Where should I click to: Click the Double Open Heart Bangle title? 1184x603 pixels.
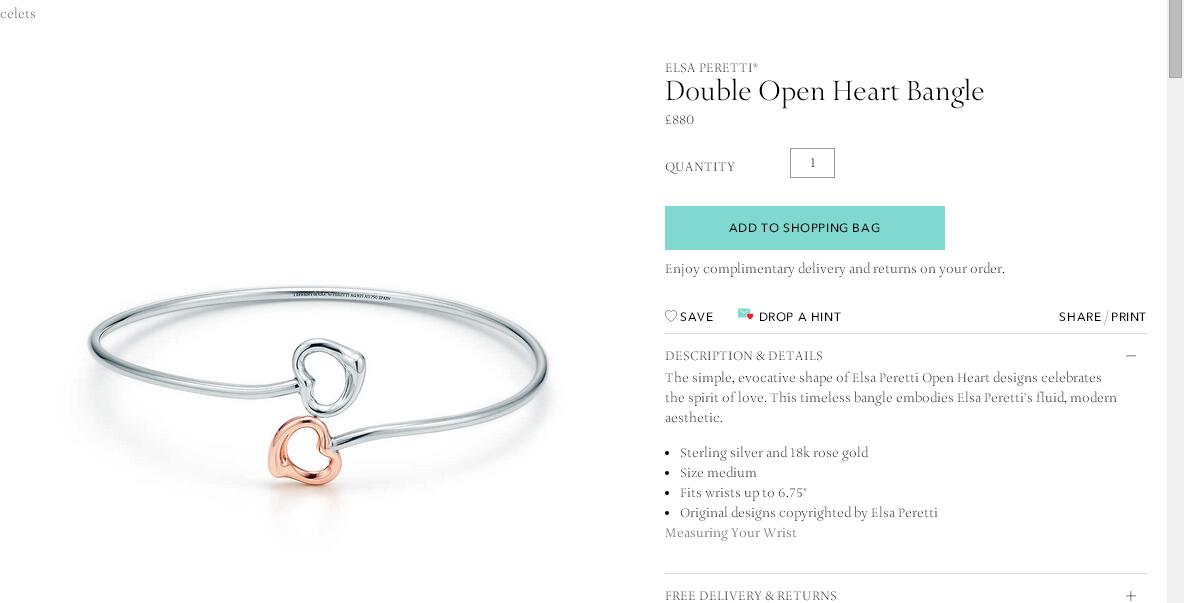(x=824, y=92)
